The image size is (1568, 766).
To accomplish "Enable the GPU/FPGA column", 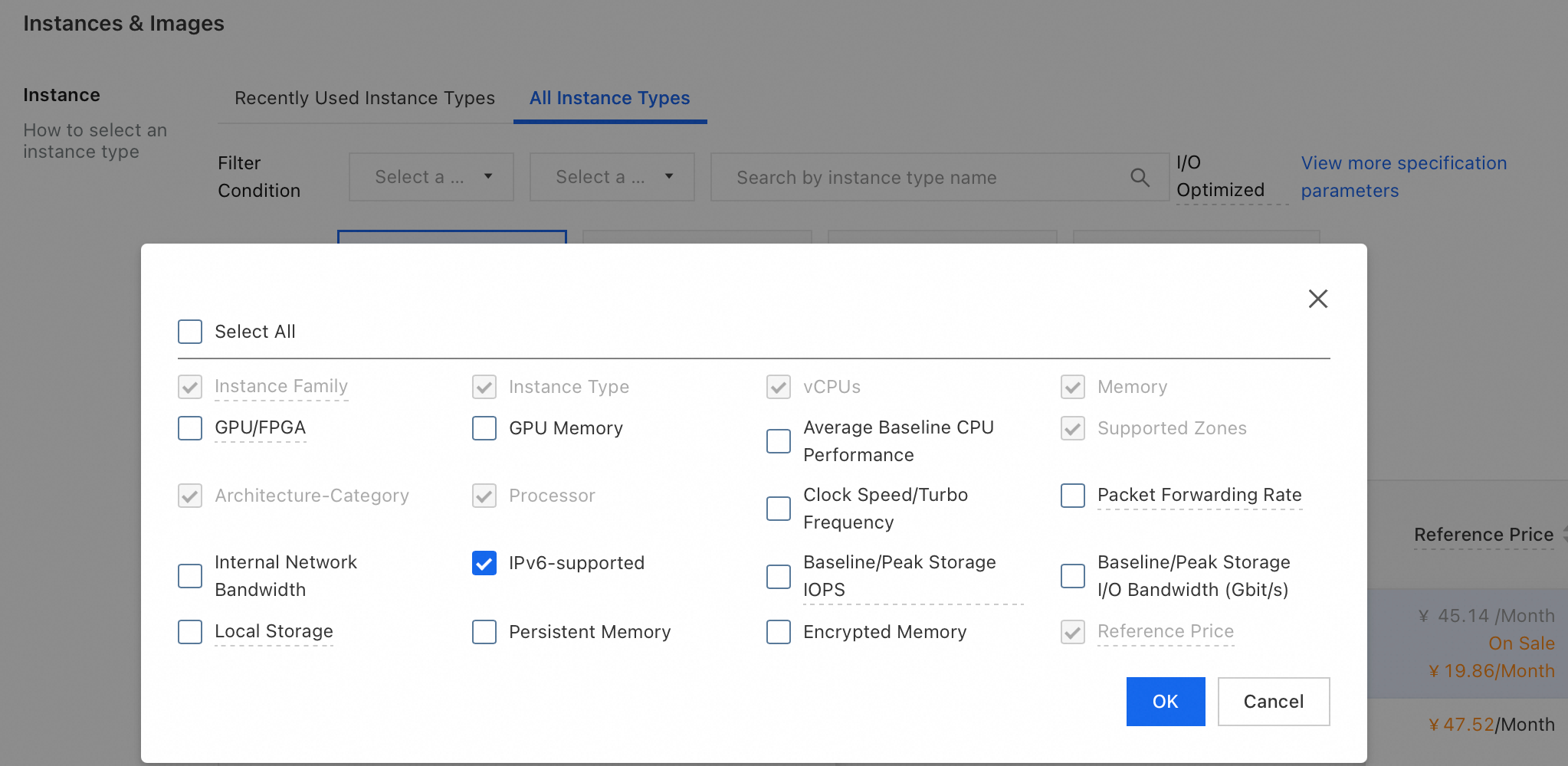I will tap(190, 428).
